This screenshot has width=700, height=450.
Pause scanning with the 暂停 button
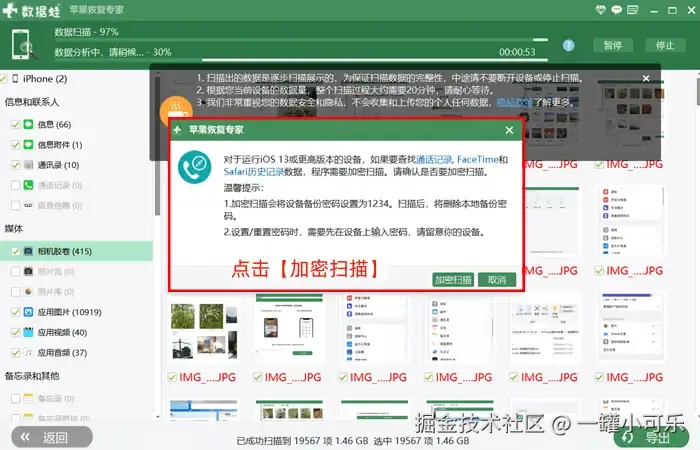click(x=612, y=45)
